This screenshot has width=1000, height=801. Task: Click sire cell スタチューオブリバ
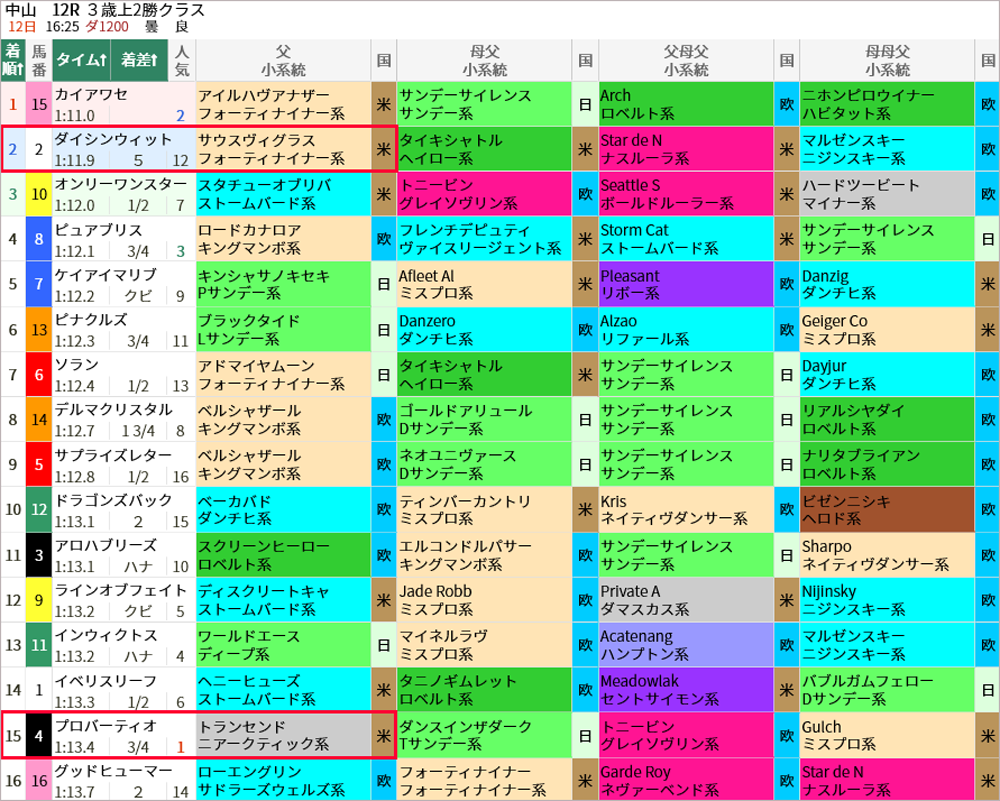point(283,194)
